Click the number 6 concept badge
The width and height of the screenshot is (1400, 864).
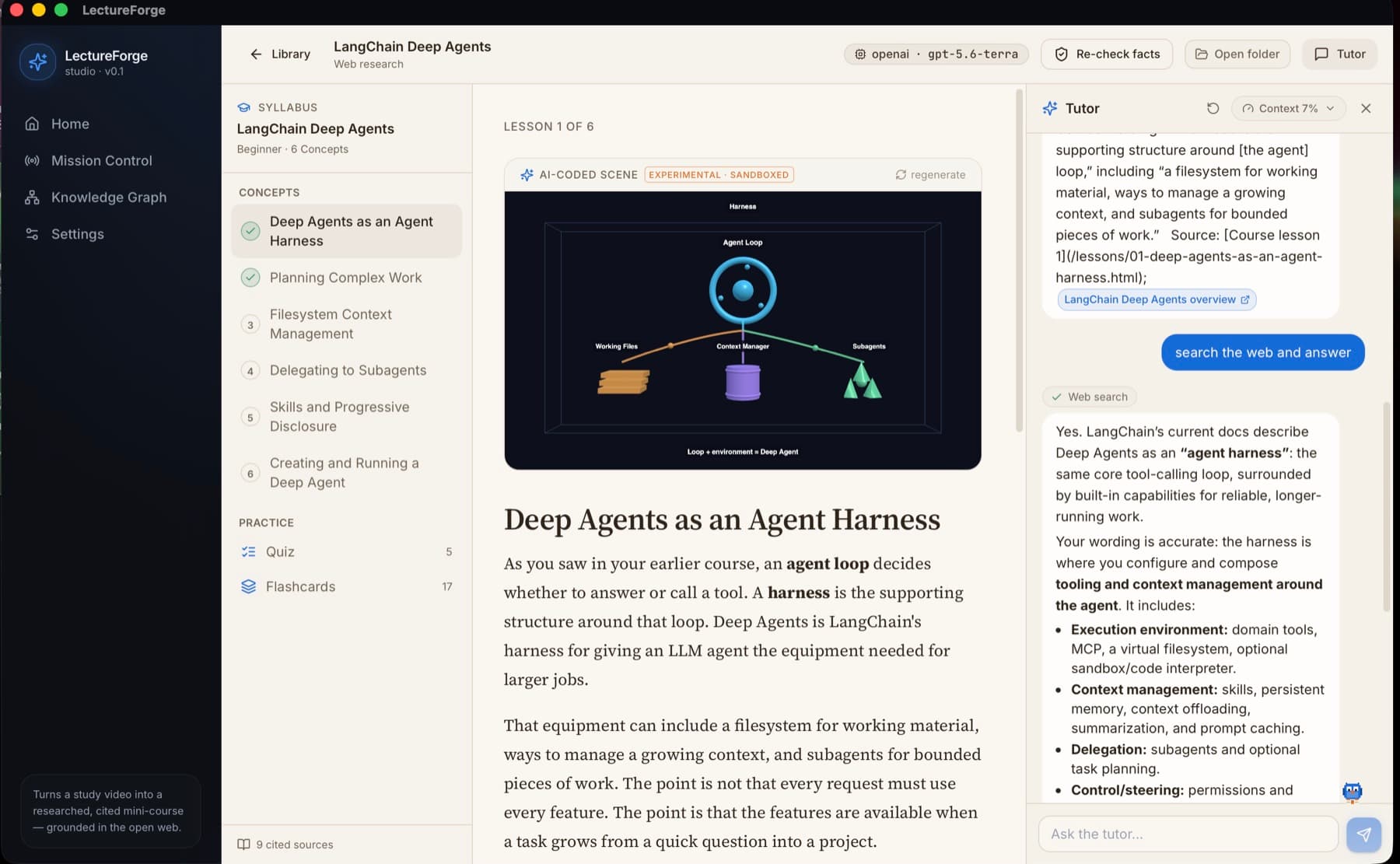pyautogui.click(x=250, y=474)
